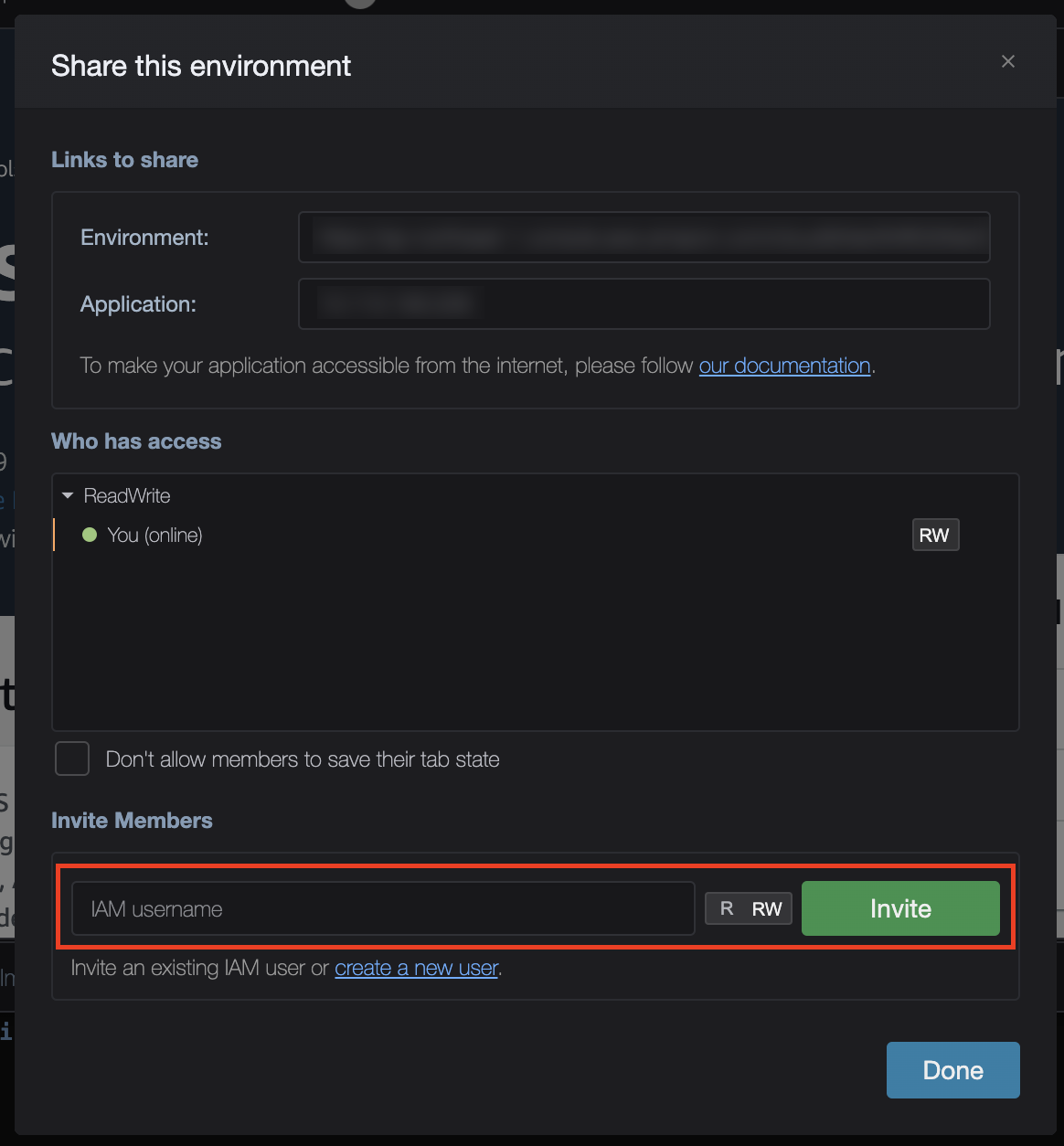Viewport: 1064px width, 1146px height.
Task: Focus the IAM username input field
Action: [382, 908]
